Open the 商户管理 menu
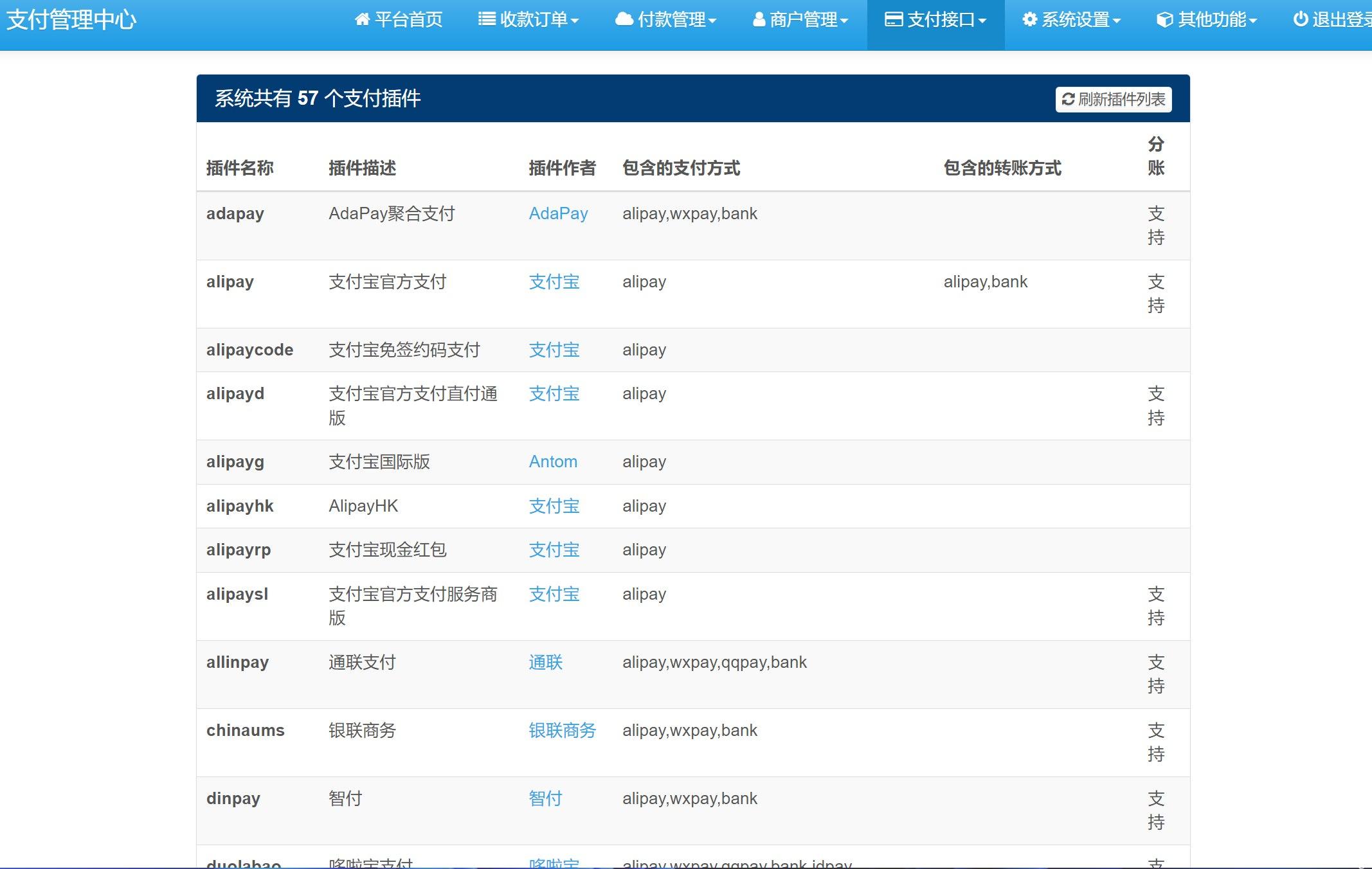The image size is (1372, 869). click(x=804, y=20)
